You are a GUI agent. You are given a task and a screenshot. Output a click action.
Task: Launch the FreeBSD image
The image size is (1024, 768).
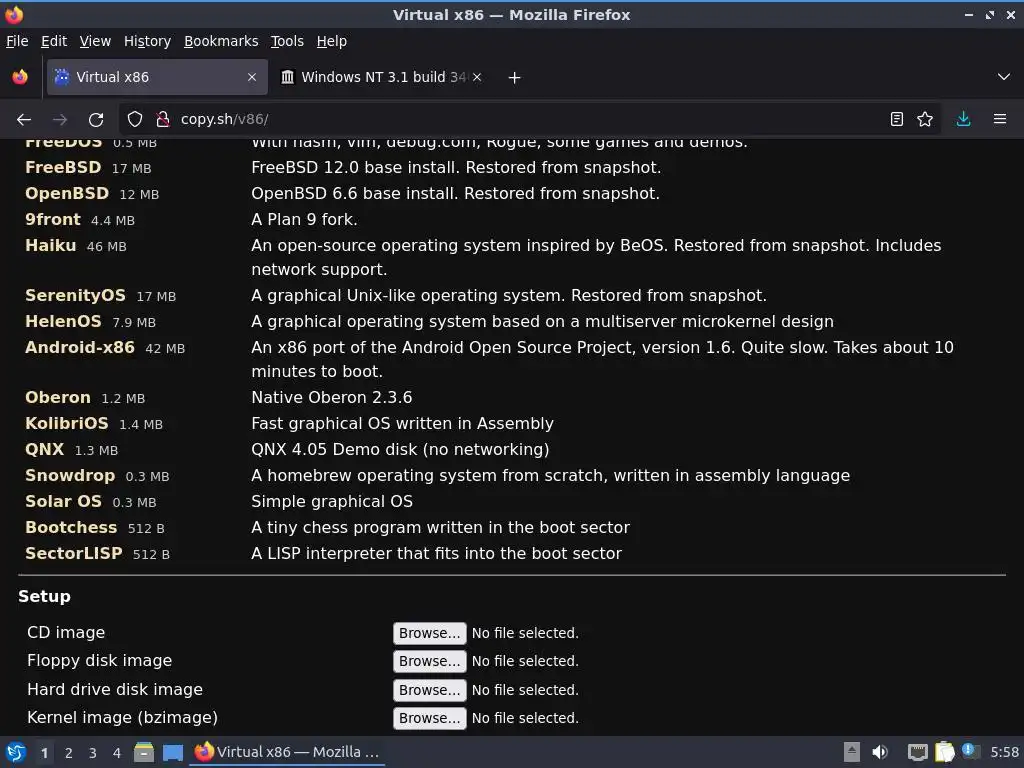tap(63, 167)
